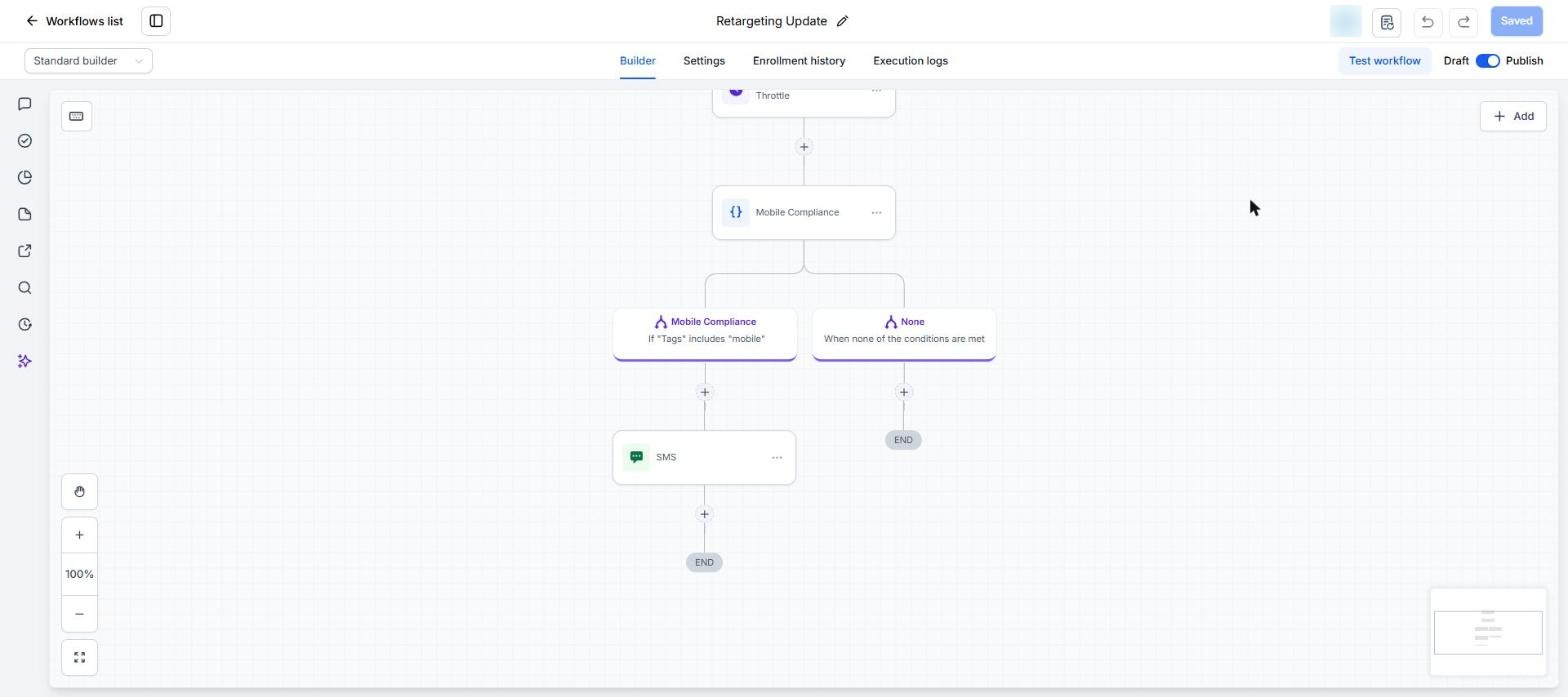The height and width of the screenshot is (697, 1568).
Task: Select the None branch card
Action: pos(904,334)
